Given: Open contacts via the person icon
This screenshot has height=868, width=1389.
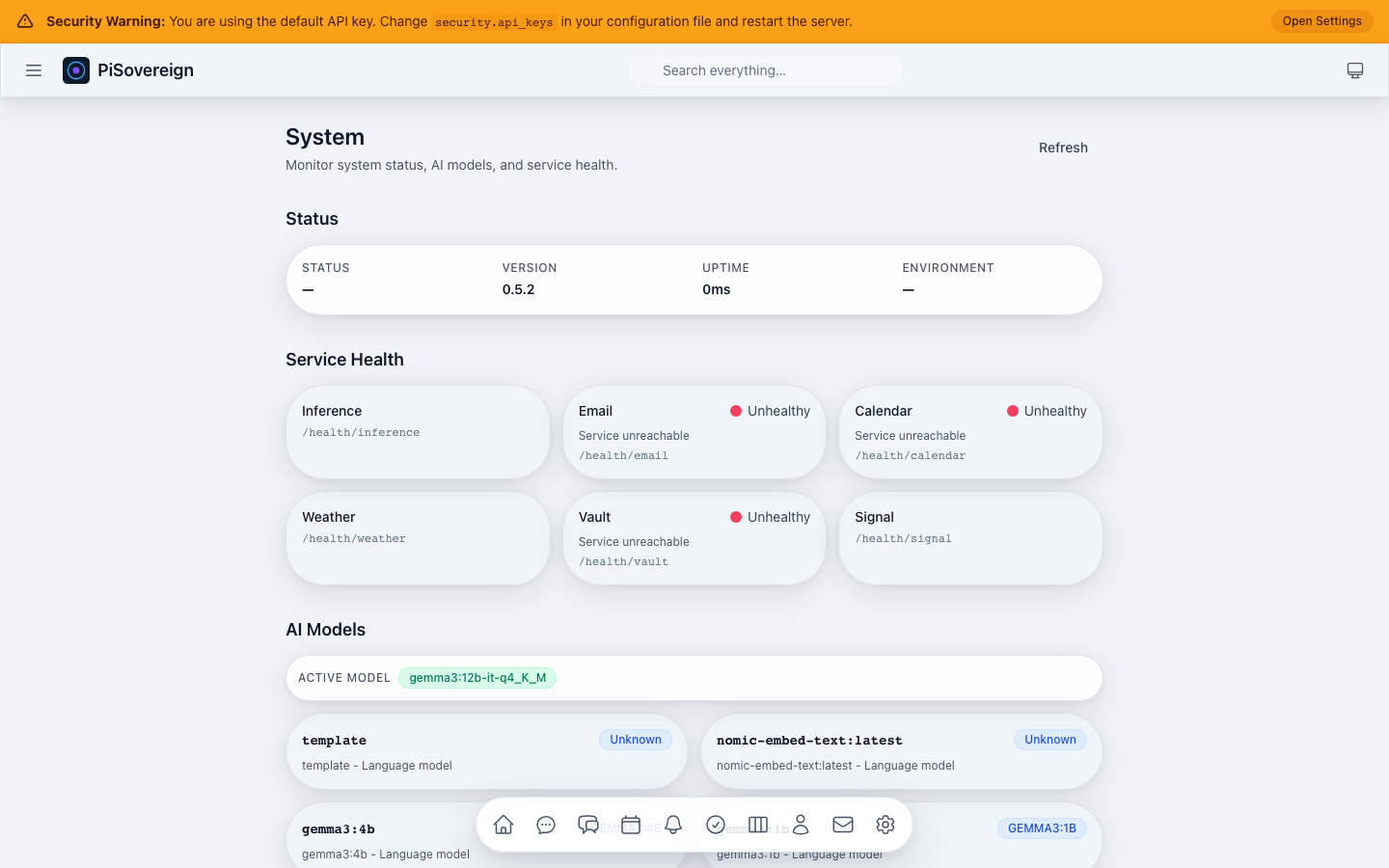Looking at the screenshot, I should pos(801,825).
